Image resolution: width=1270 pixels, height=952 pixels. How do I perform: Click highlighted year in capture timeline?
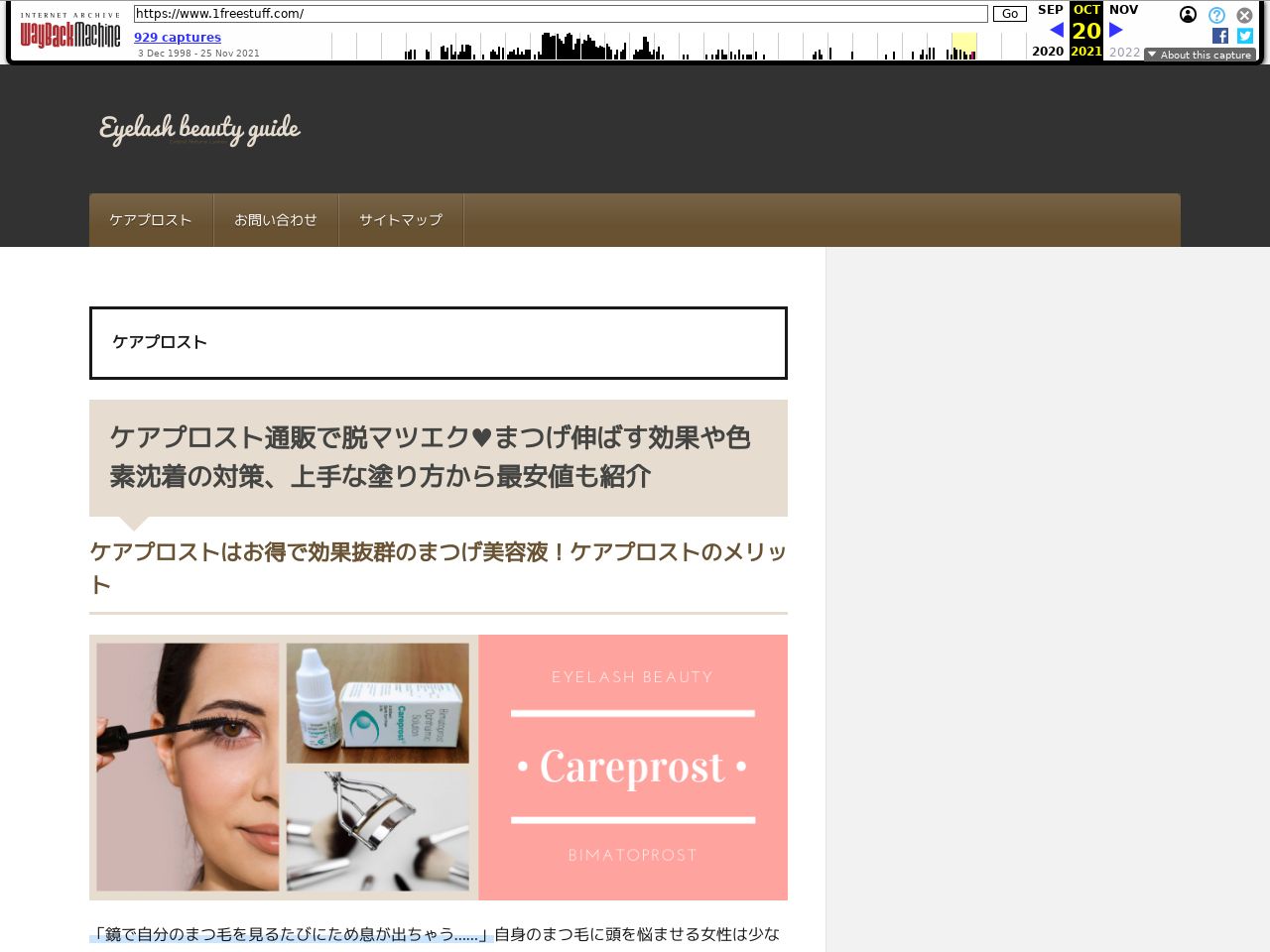tap(963, 46)
